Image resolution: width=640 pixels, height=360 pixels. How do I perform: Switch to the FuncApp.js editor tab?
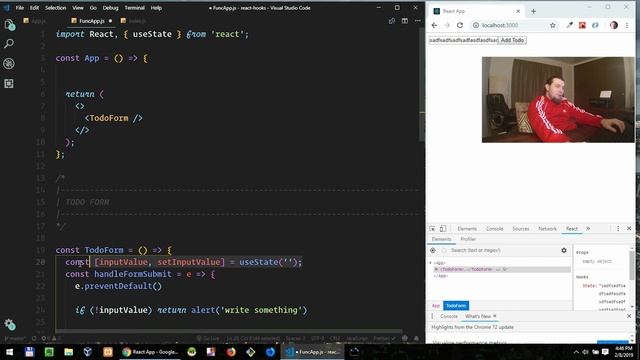point(91,21)
